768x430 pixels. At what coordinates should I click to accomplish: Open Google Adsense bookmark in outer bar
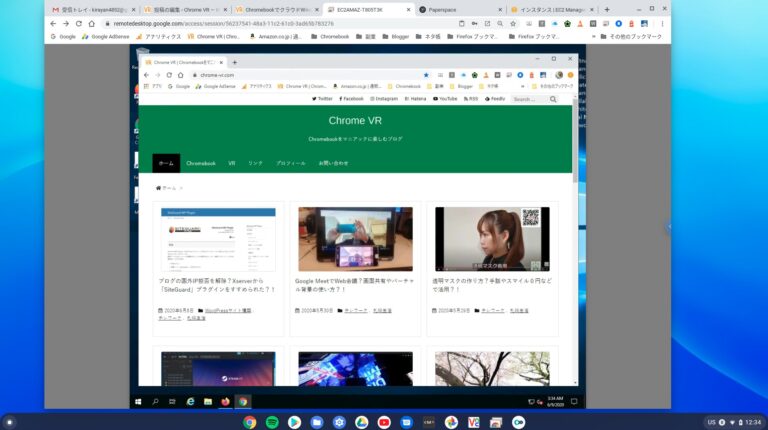[x=105, y=37]
